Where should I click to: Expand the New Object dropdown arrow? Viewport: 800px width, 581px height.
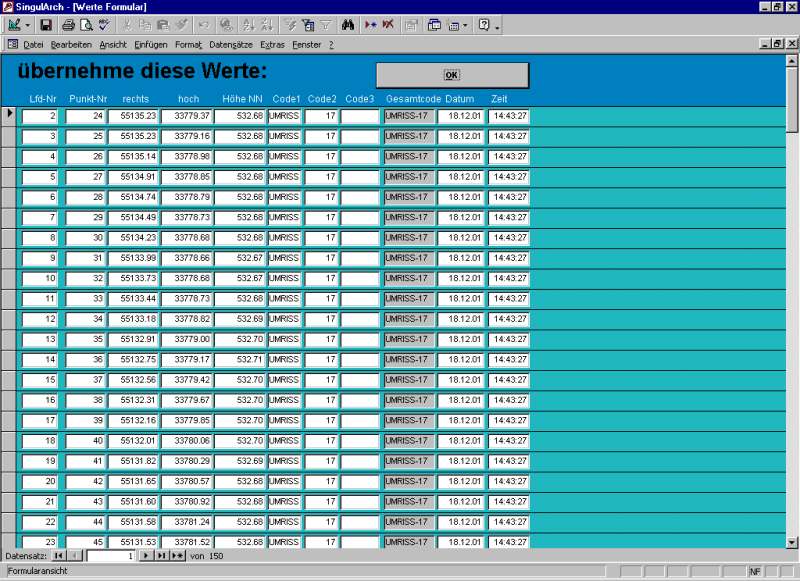point(466,24)
